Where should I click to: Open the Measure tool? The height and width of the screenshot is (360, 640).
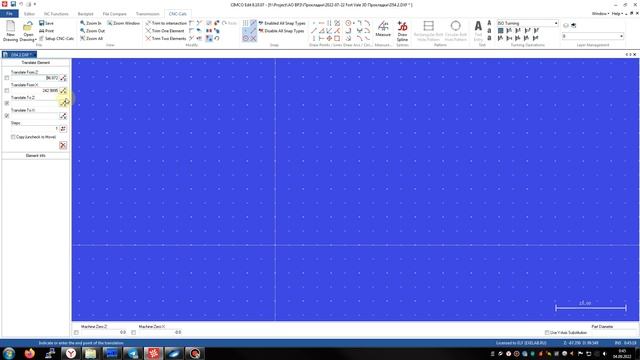click(383, 29)
